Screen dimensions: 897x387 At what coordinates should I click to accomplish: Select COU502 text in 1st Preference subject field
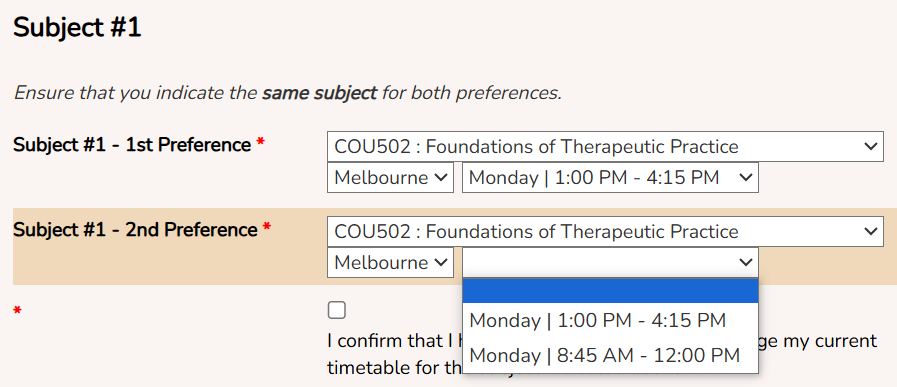[x=372, y=147]
